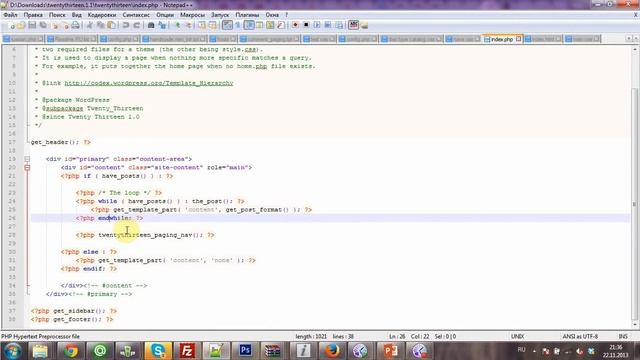Click the ANSI as UTF-8 encoding field
The width and height of the screenshot is (640, 360).
pyautogui.click(x=580, y=337)
